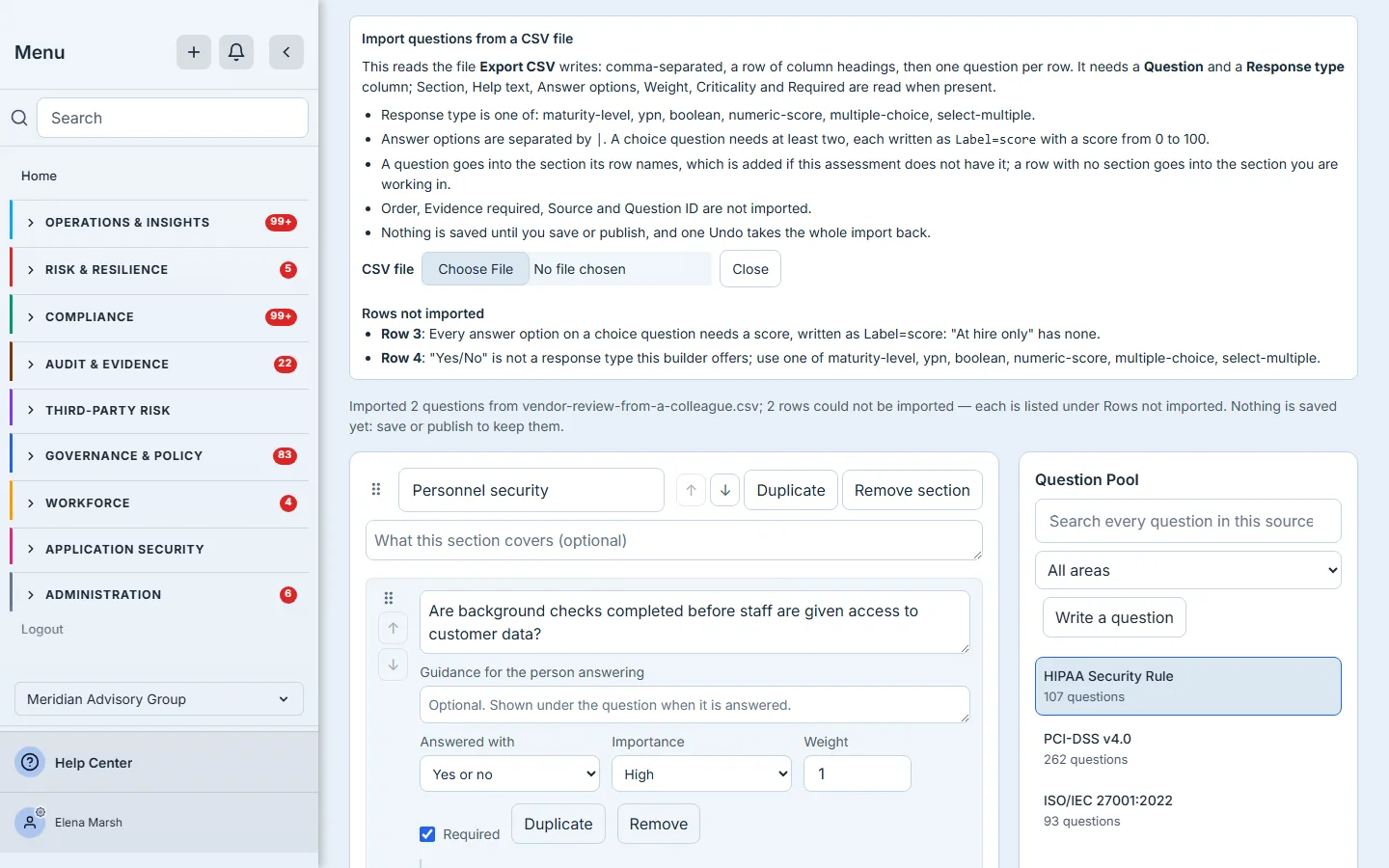Move the background checks question up
This screenshot has width=1389, height=868.
[x=394, y=628]
